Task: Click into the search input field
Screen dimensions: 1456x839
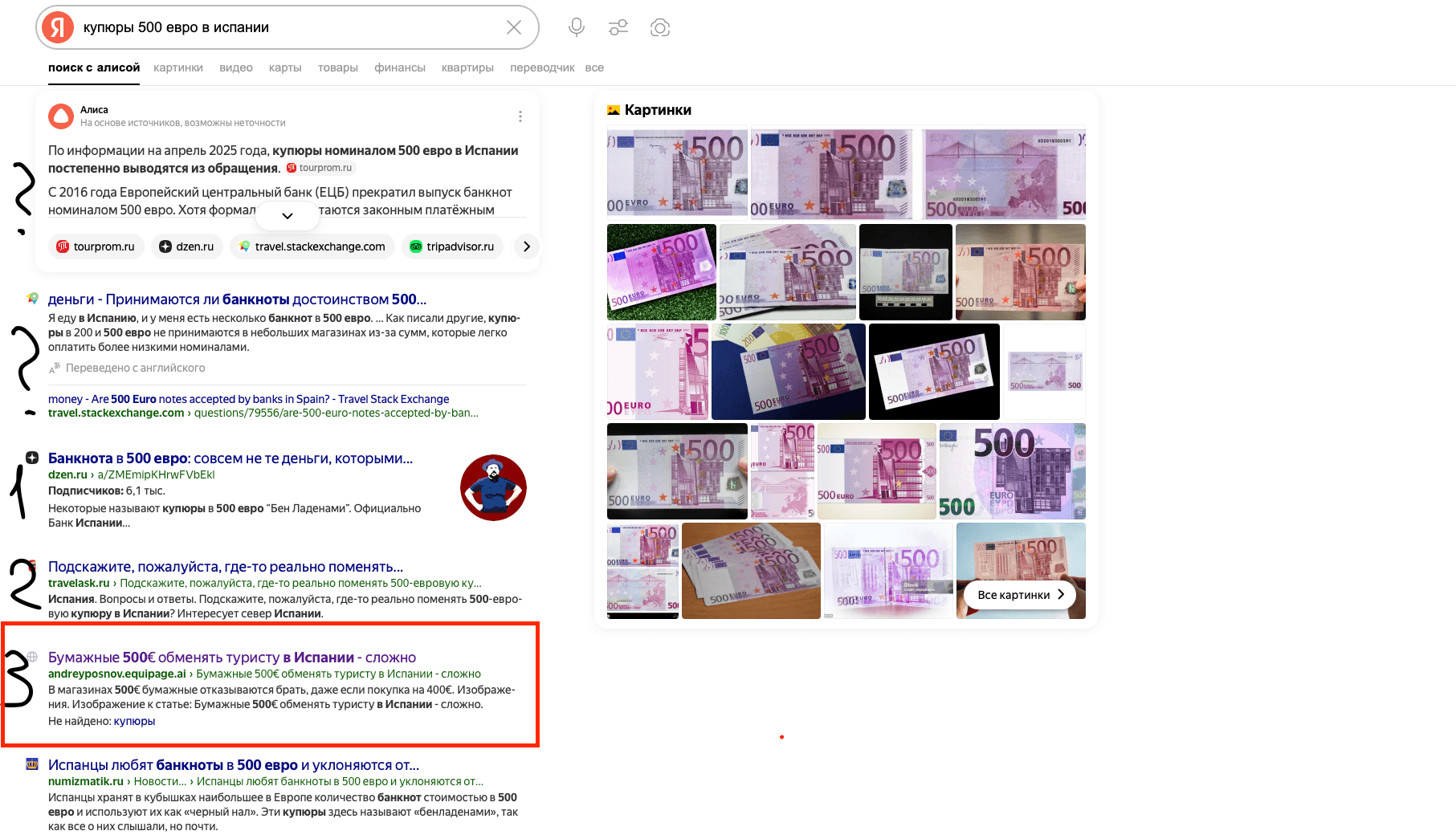Action: [x=289, y=27]
